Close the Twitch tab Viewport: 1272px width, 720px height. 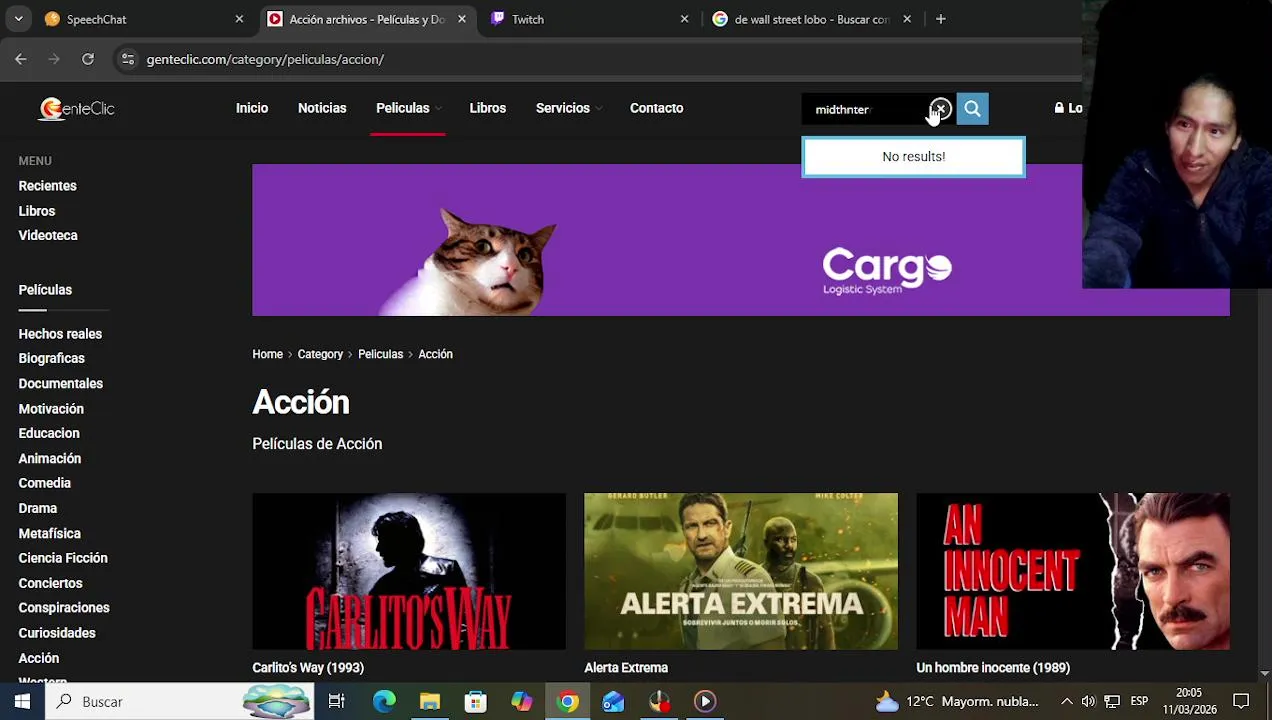tap(684, 19)
